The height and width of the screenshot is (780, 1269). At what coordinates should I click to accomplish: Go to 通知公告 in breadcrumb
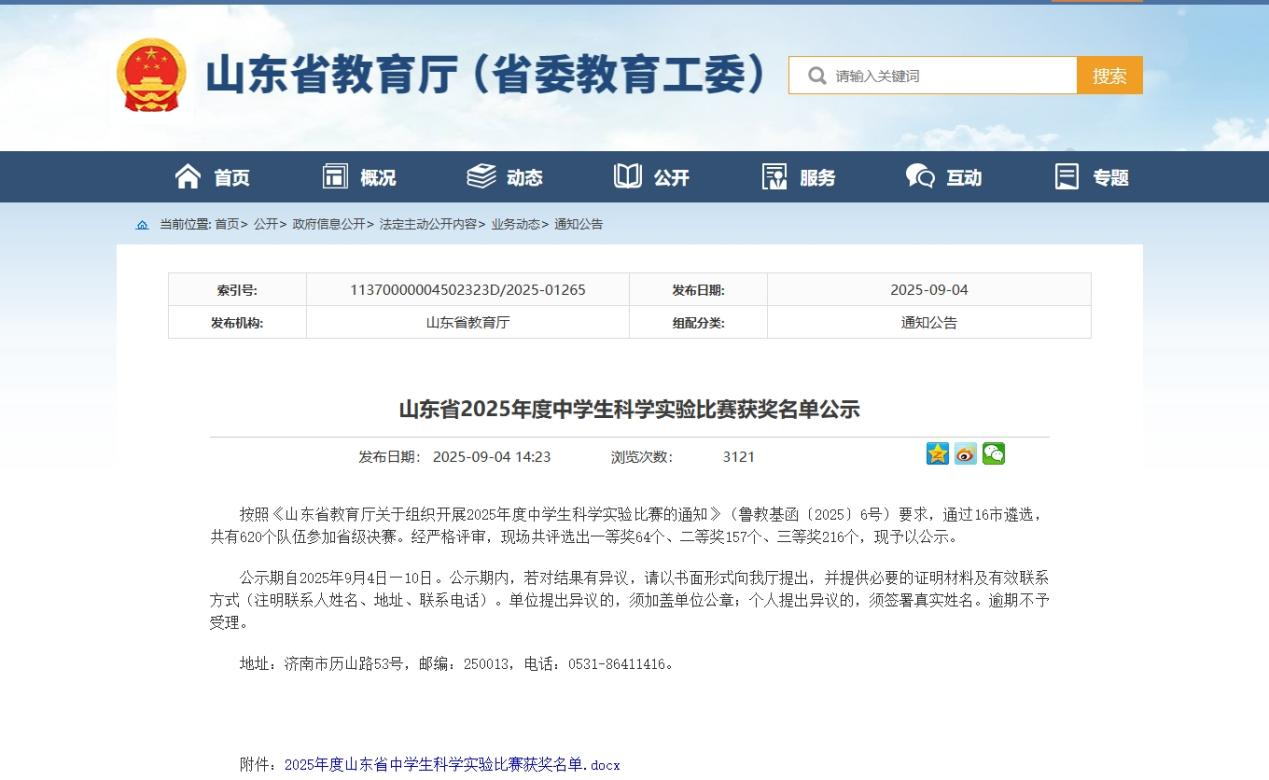(579, 224)
